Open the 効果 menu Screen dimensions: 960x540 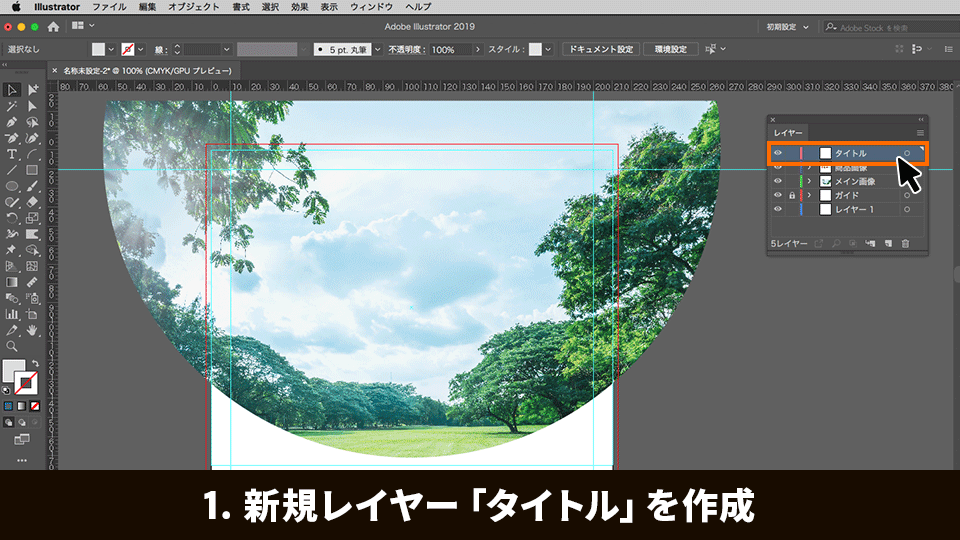pos(299,7)
